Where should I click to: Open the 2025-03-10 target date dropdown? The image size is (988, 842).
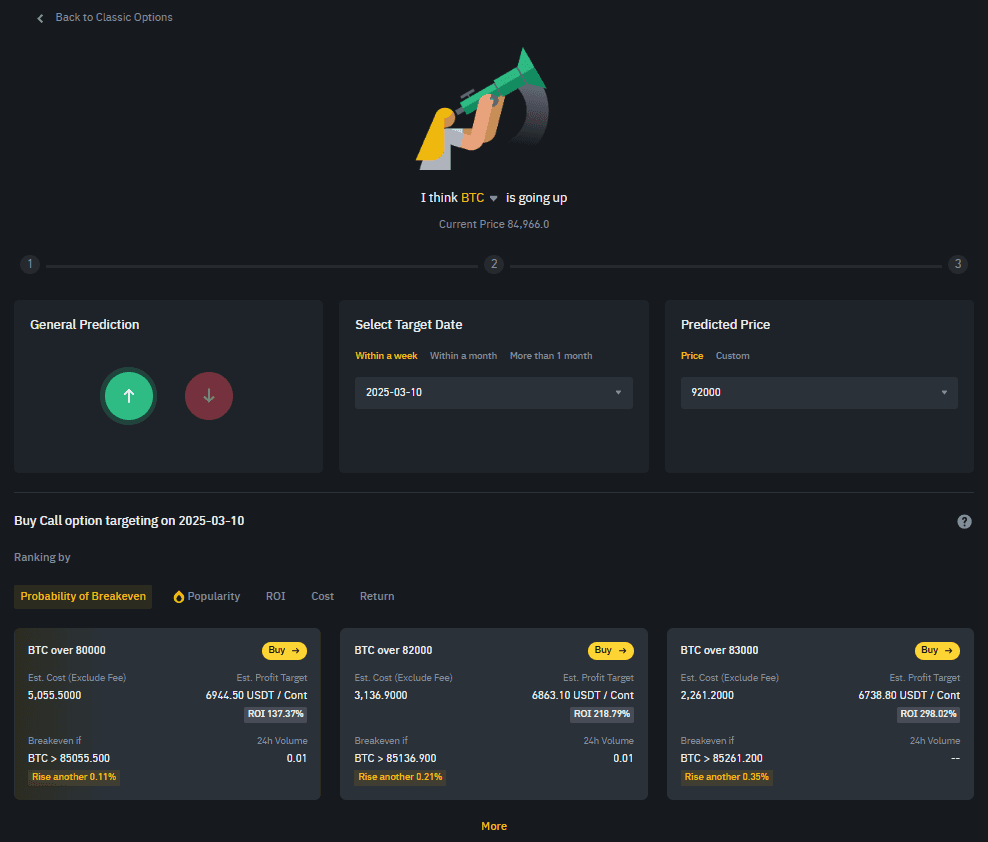tap(494, 393)
